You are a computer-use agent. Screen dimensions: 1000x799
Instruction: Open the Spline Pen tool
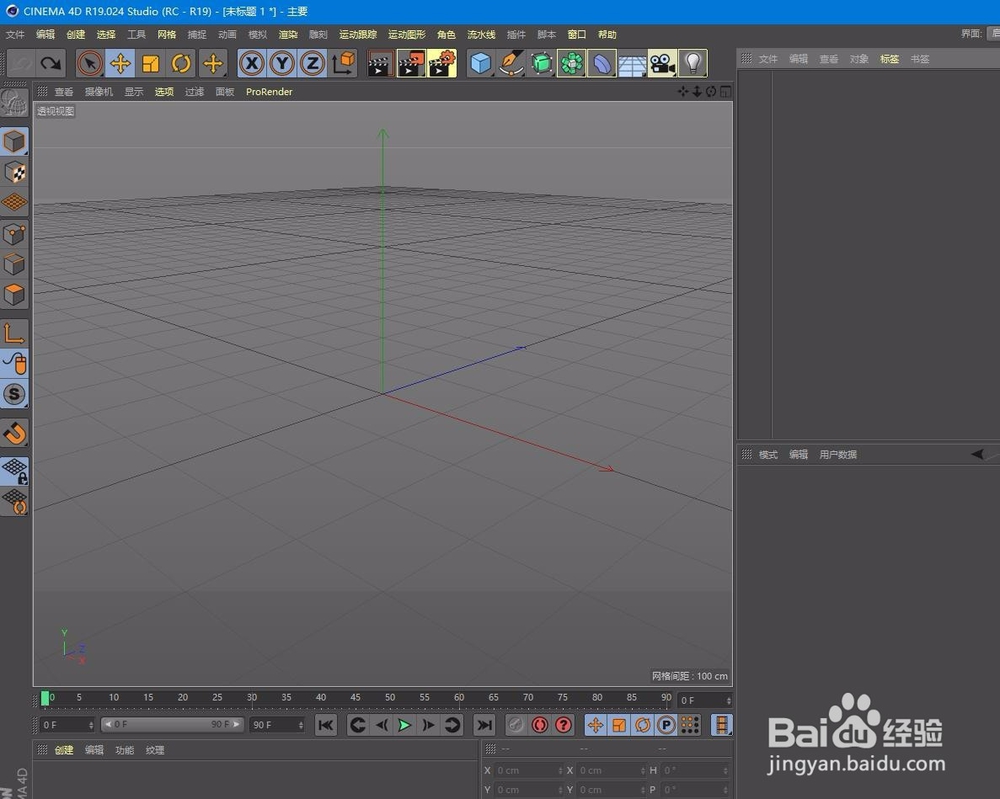point(511,63)
